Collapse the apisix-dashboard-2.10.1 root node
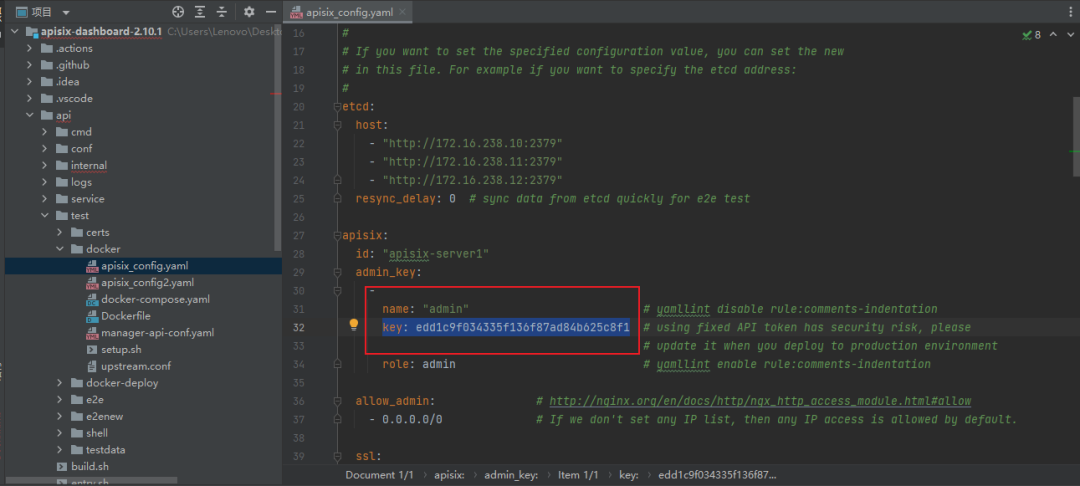1080x486 pixels. coord(14,32)
